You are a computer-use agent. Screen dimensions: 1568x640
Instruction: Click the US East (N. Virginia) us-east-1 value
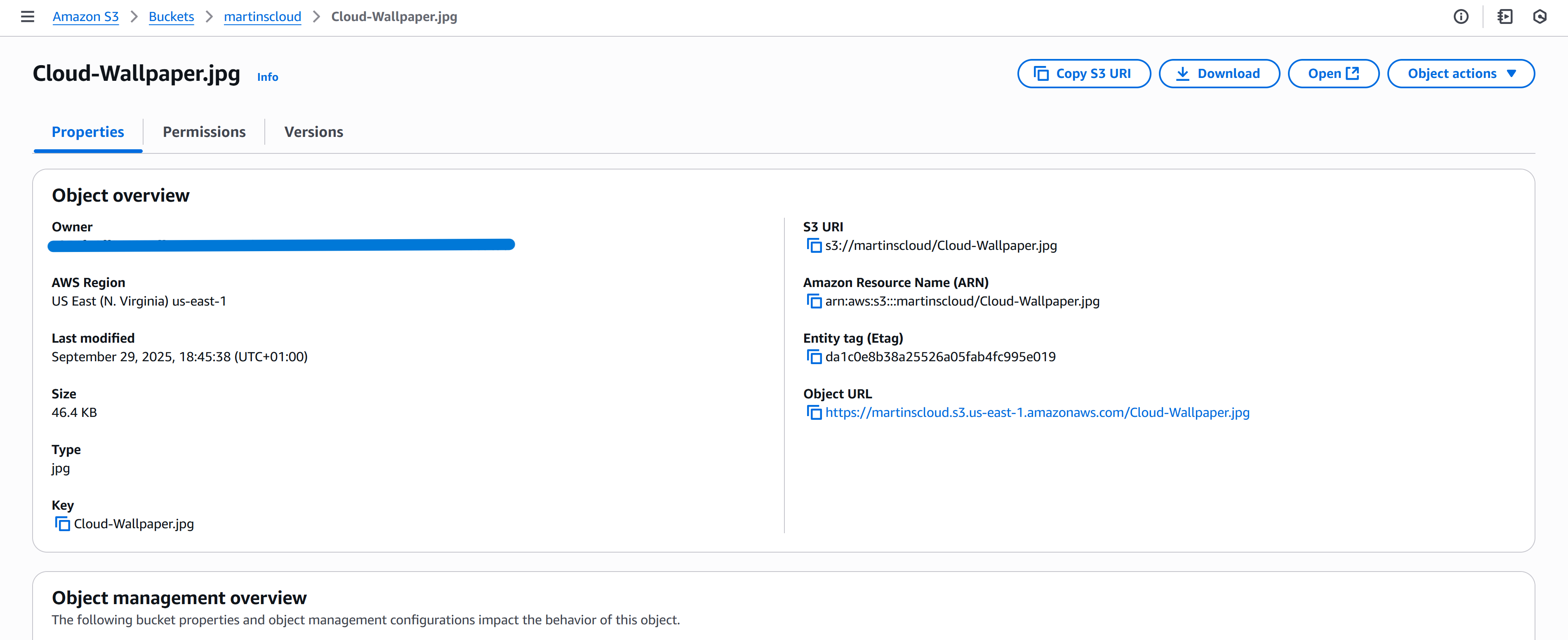click(x=139, y=301)
